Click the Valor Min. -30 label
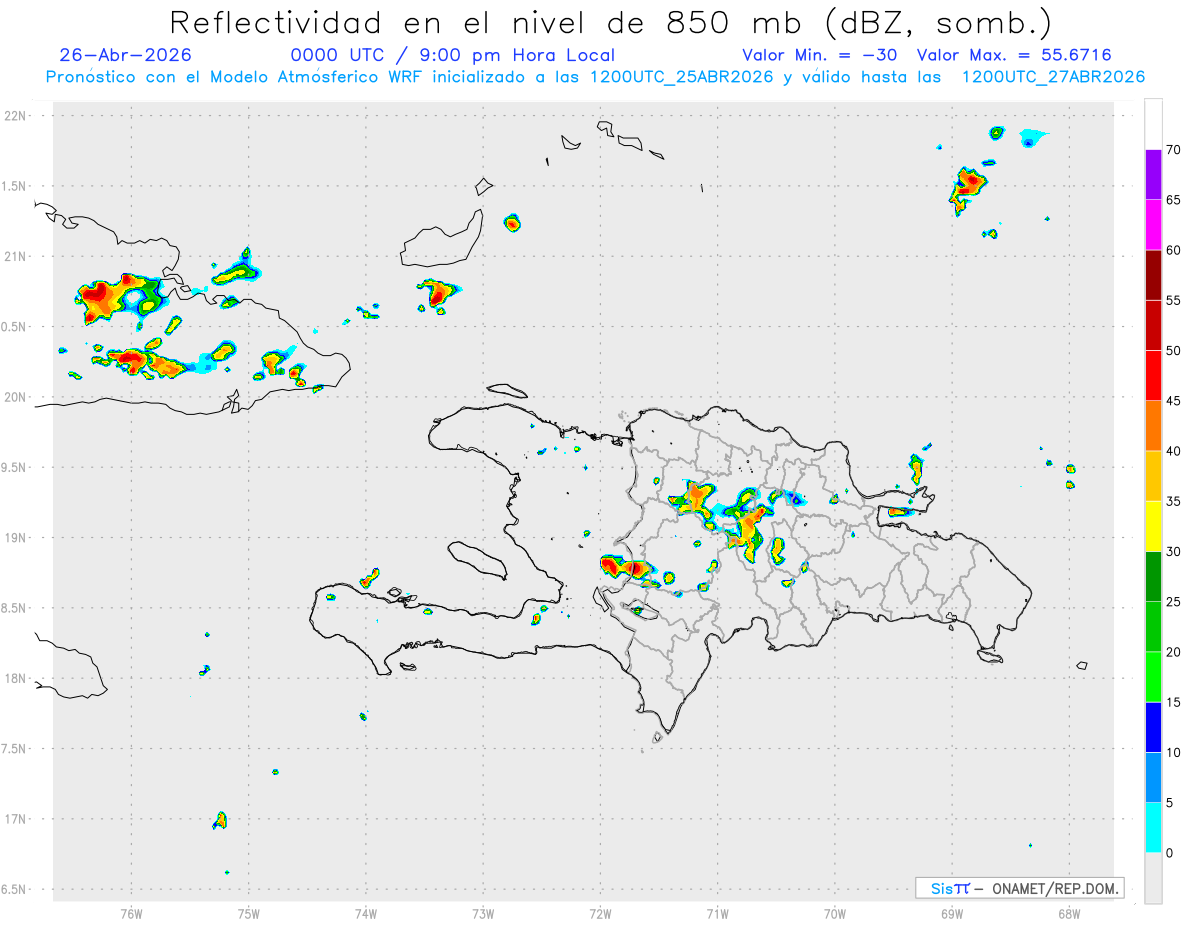 (820, 55)
